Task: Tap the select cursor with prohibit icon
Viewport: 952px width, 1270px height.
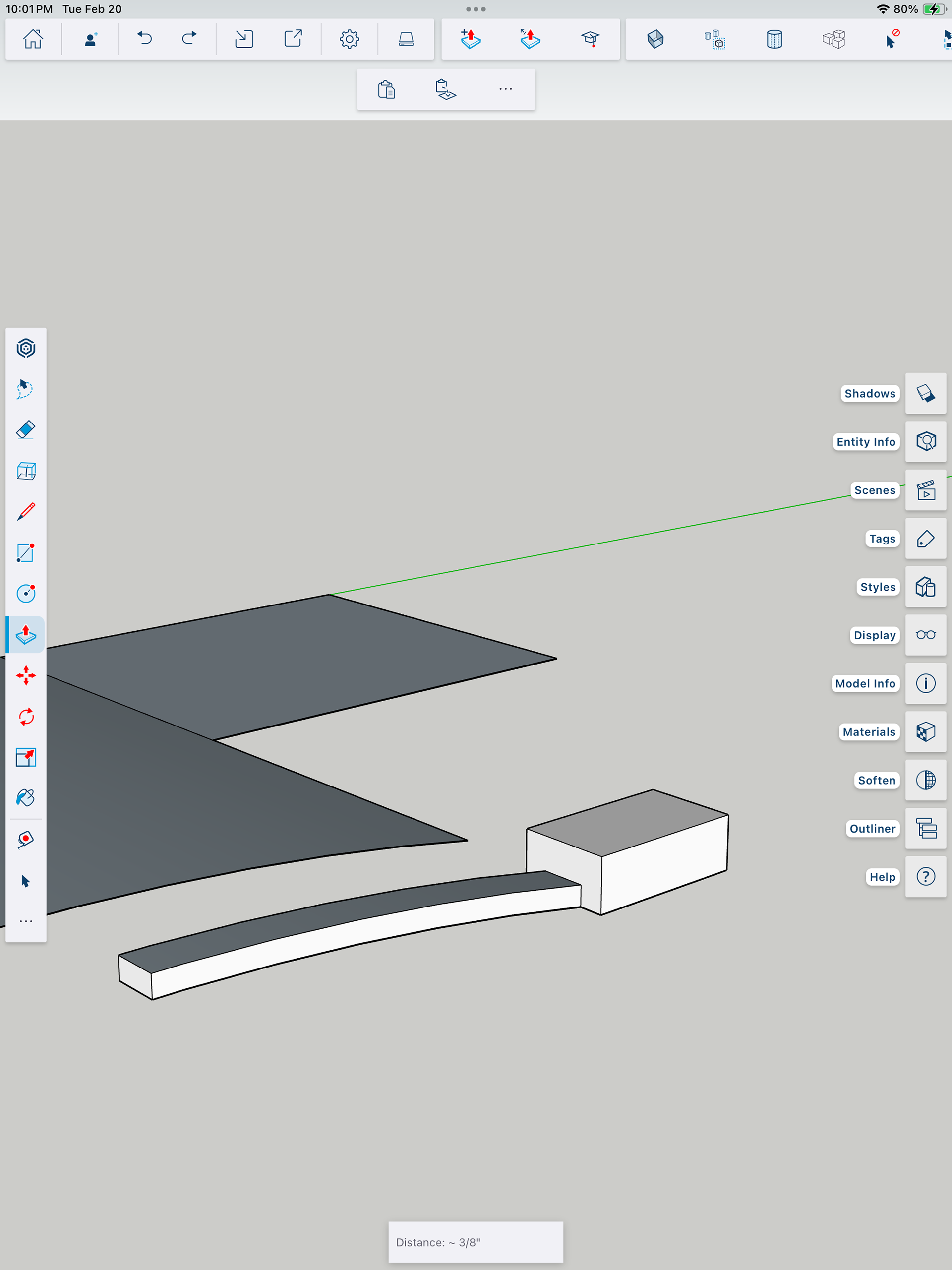Action: 892,39
